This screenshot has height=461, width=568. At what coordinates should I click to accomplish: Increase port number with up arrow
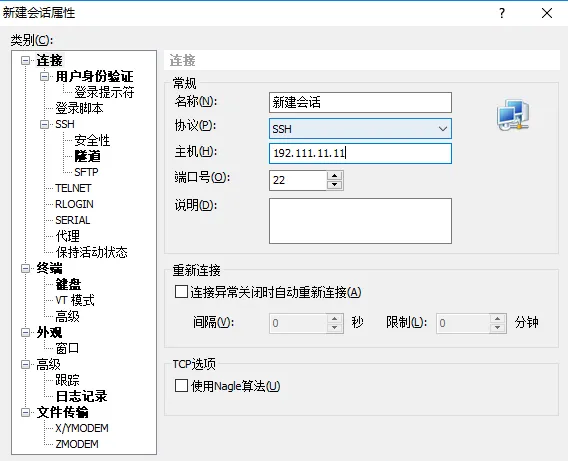click(x=334, y=176)
